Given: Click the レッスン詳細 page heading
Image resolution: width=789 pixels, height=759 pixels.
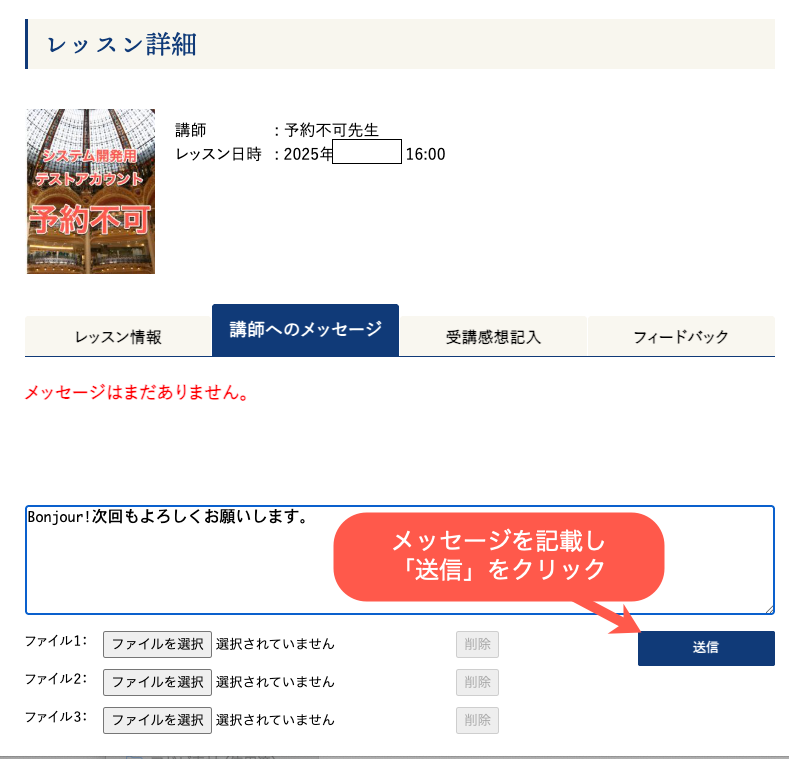Looking at the screenshot, I should pos(122,44).
